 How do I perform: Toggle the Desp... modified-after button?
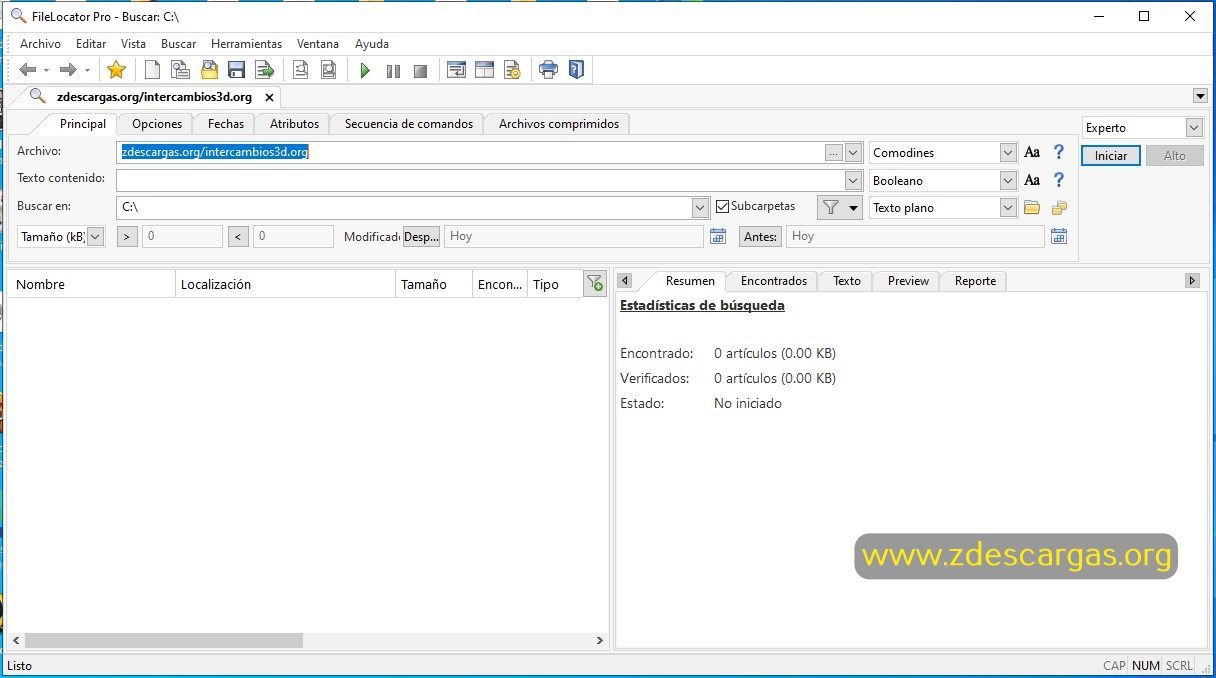click(x=422, y=237)
